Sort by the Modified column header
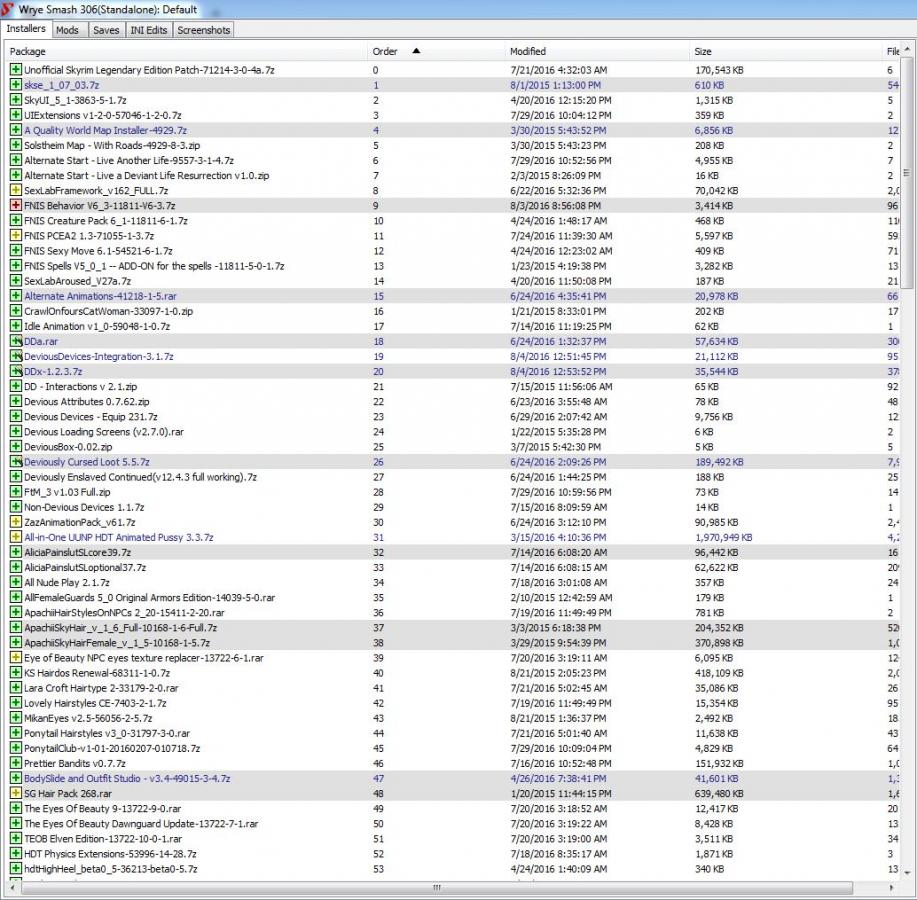This screenshot has height=900, width=917. coord(597,51)
